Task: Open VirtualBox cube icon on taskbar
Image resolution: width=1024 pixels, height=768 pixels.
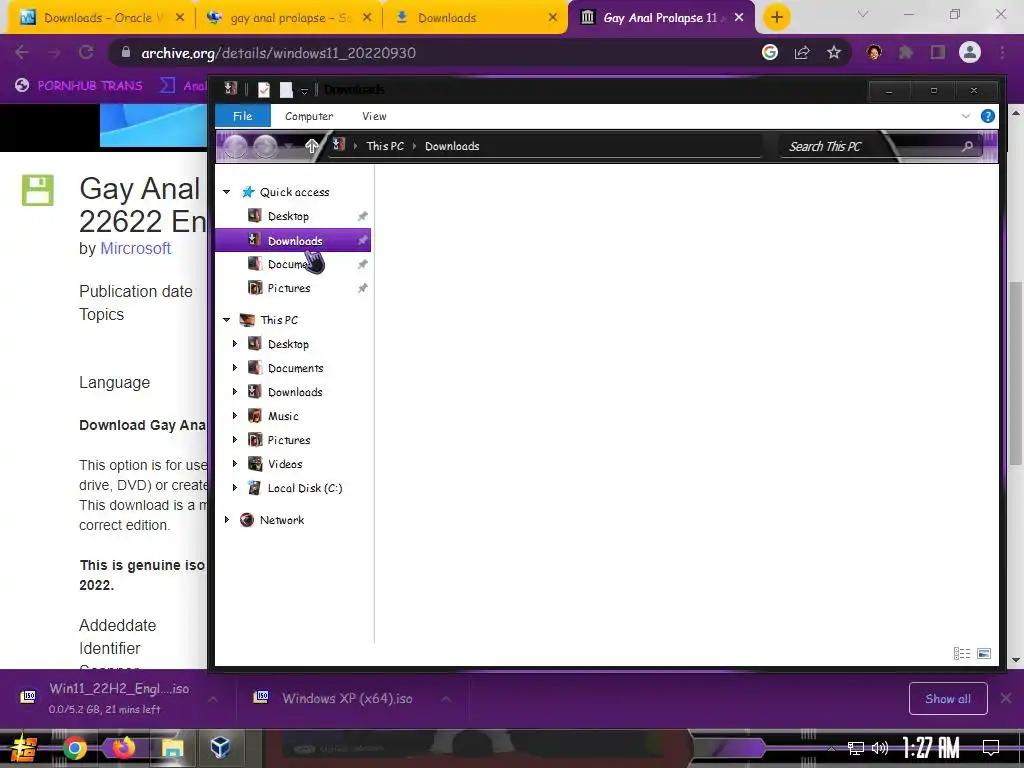Action: pos(220,748)
